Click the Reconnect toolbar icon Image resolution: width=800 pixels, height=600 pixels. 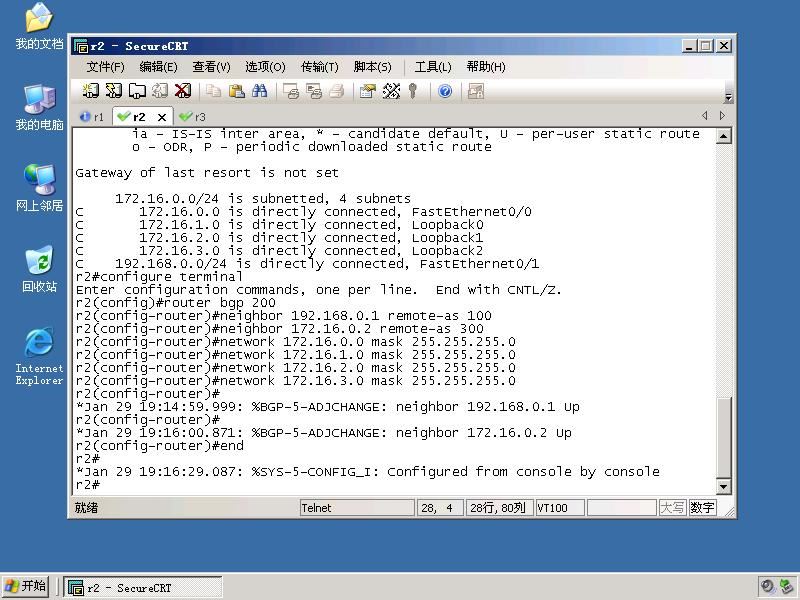pyautogui.click(x=160, y=91)
